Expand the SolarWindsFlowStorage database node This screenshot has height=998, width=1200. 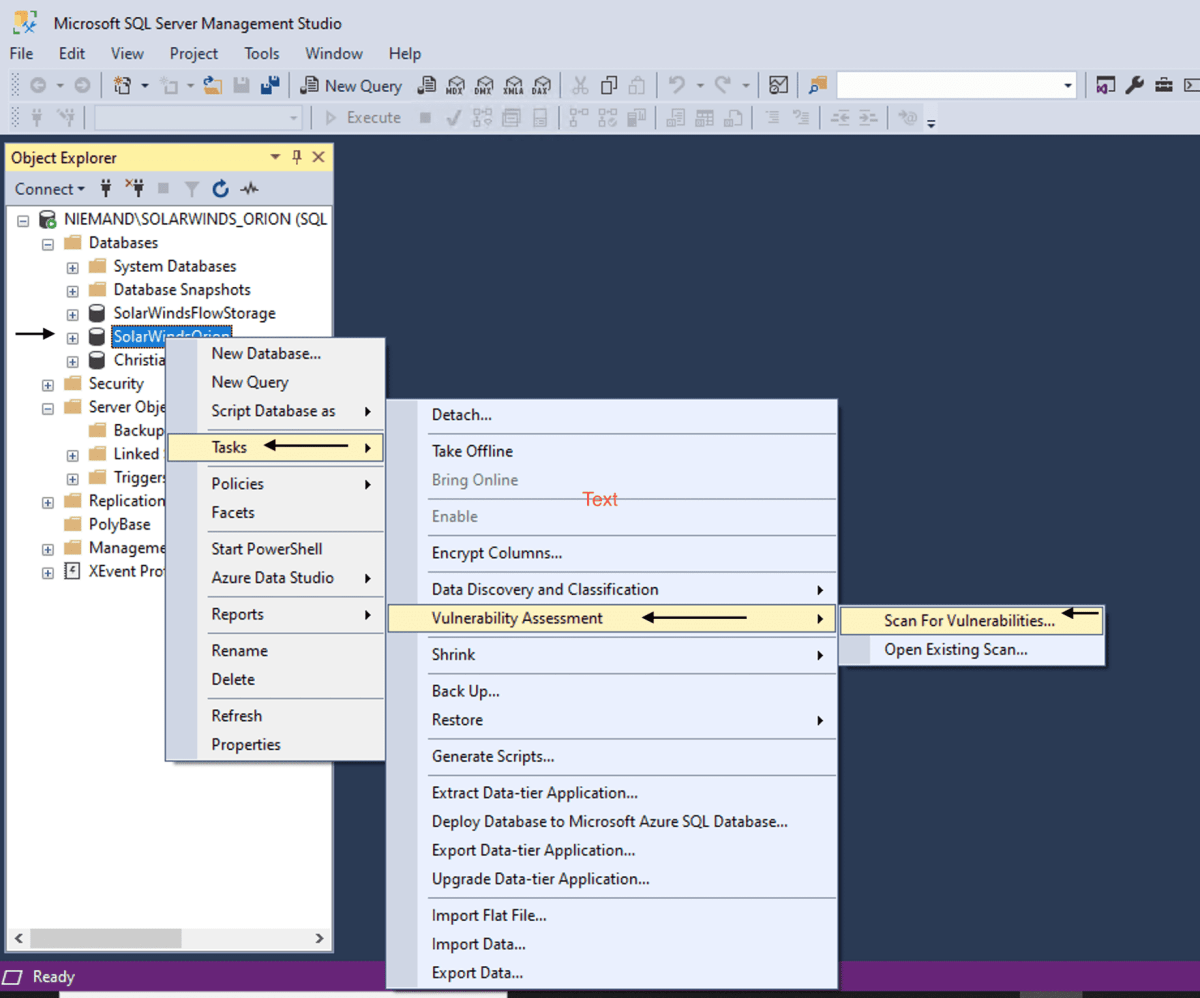point(72,314)
